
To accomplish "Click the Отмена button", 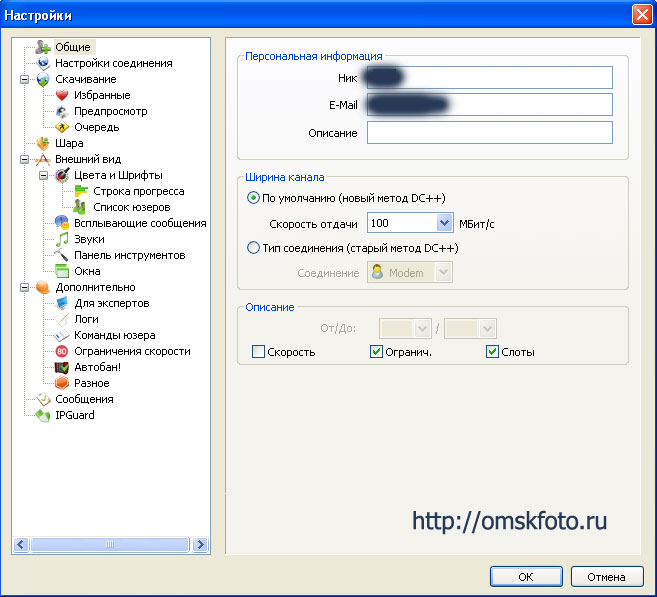I will click(x=606, y=577).
